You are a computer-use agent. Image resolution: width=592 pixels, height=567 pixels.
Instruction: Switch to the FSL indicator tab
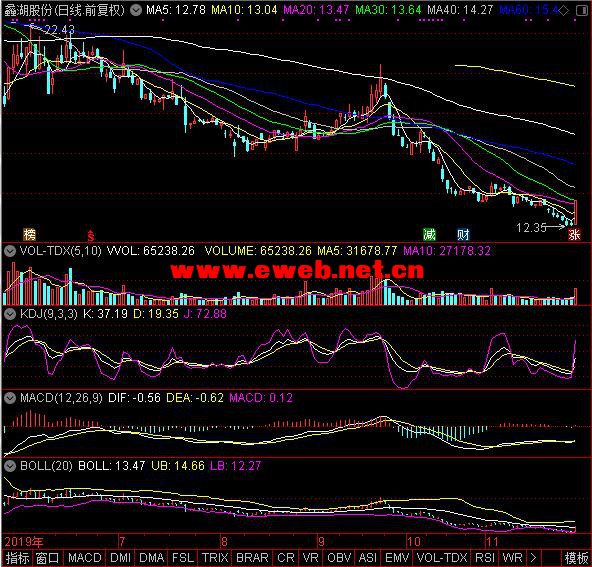tap(183, 558)
